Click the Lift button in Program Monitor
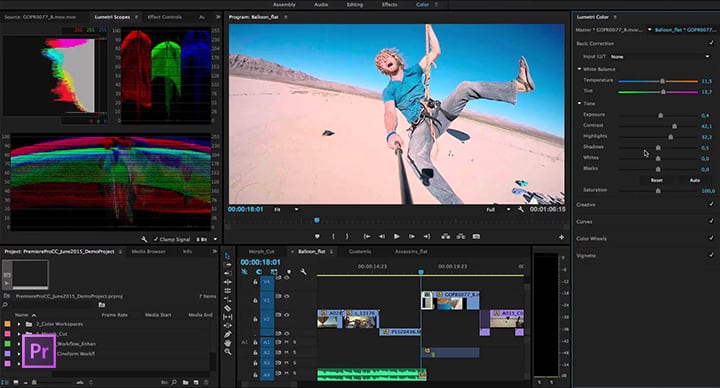This screenshot has height=388, width=720. coord(445,236)
